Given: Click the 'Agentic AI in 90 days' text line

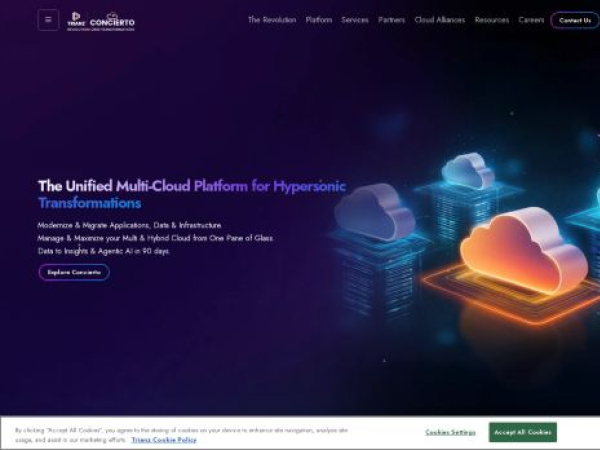Looking at the screenshot, I should pos(104,251).
